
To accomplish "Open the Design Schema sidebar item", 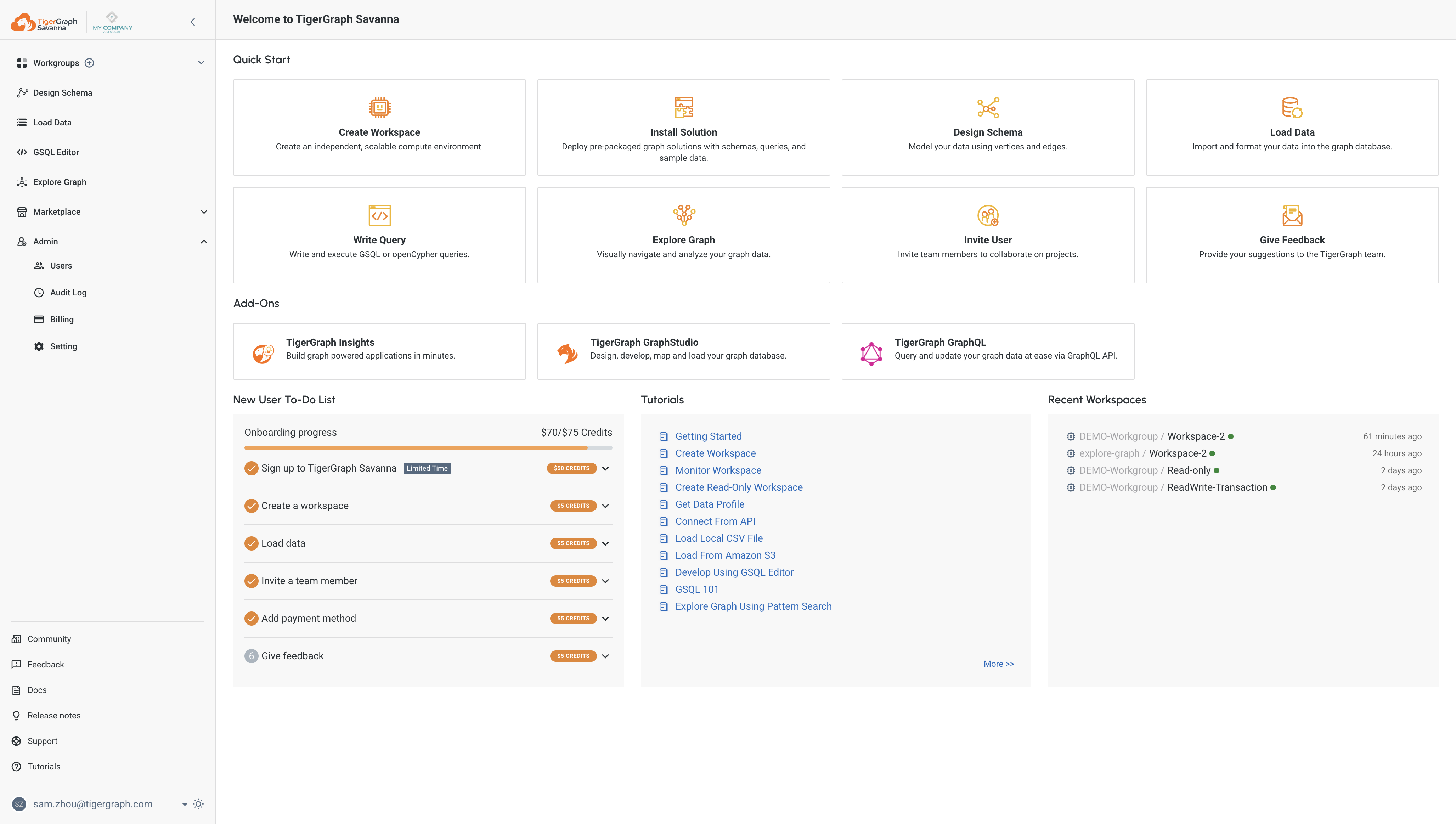I will 62,92.
